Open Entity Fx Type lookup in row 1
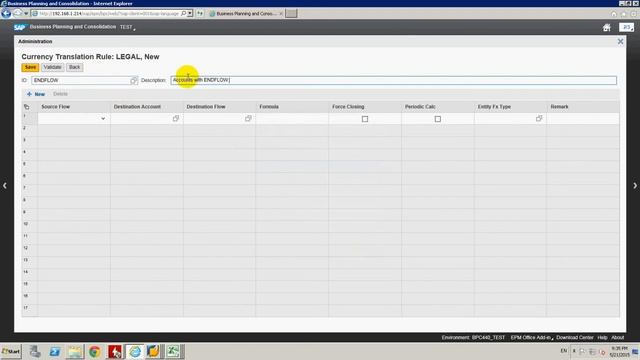 tap(539, 118)
